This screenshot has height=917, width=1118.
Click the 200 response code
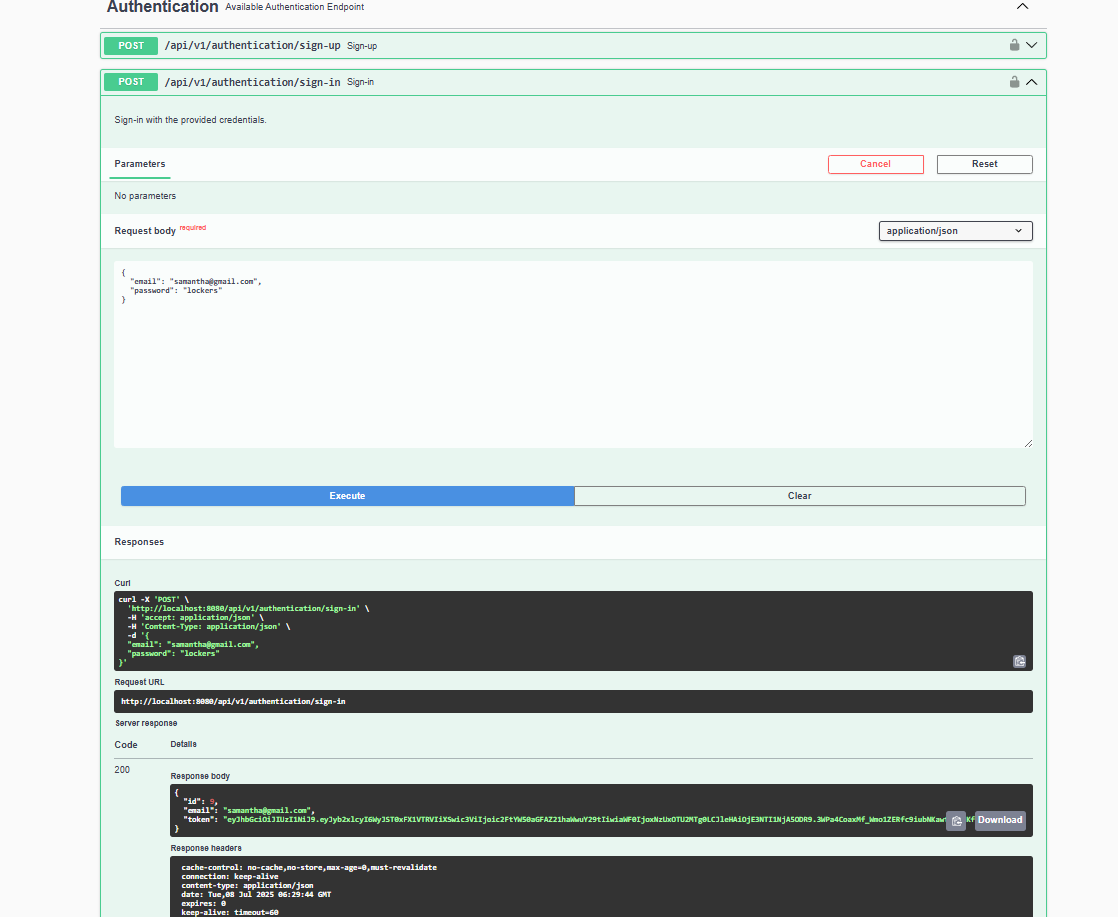click(122, 770)
